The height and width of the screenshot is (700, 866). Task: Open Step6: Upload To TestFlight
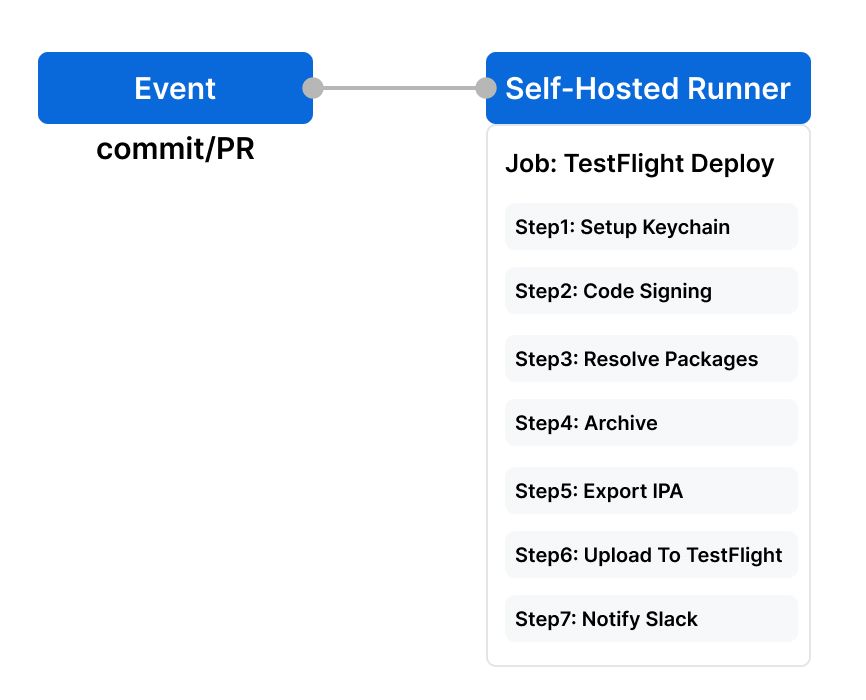coord(651,555)
